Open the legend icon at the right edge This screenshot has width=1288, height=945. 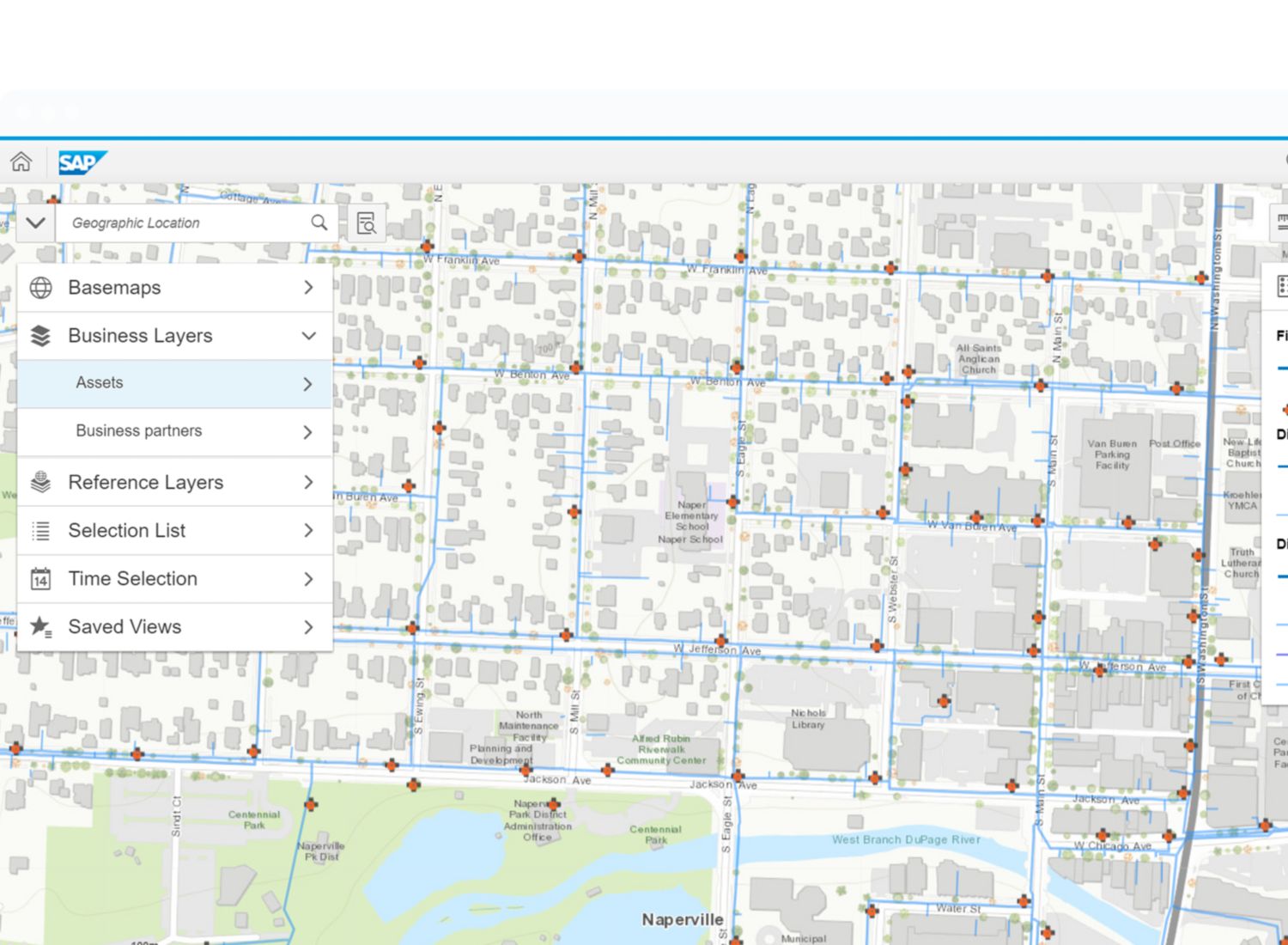1282,285
